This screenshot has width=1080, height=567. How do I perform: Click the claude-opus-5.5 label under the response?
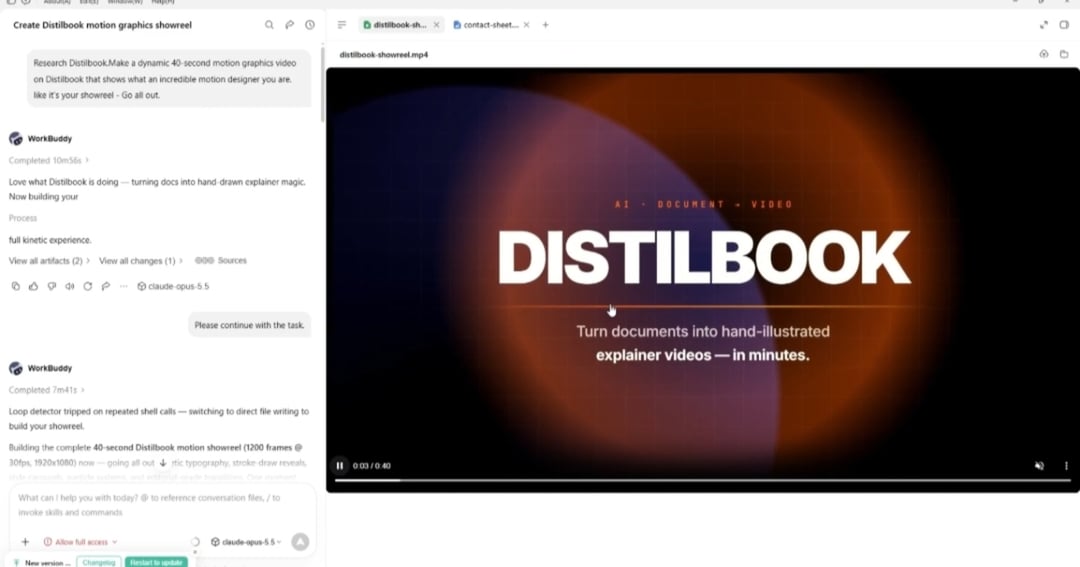[x=173, y=286]
